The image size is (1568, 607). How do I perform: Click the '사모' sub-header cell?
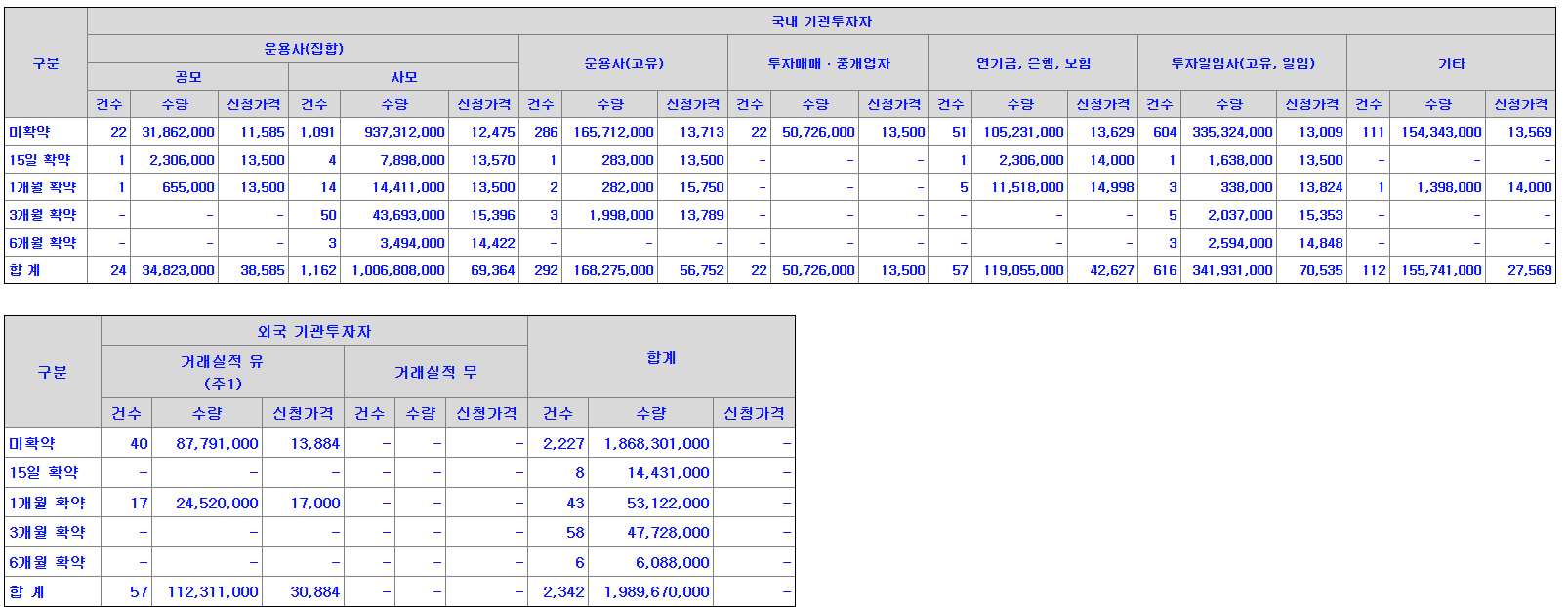tap(403, 77)
